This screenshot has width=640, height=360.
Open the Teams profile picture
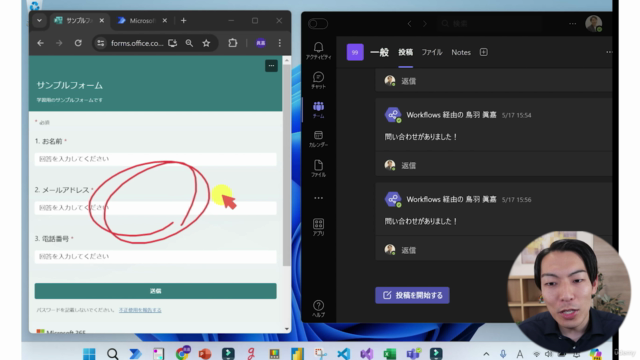(593, 24)
